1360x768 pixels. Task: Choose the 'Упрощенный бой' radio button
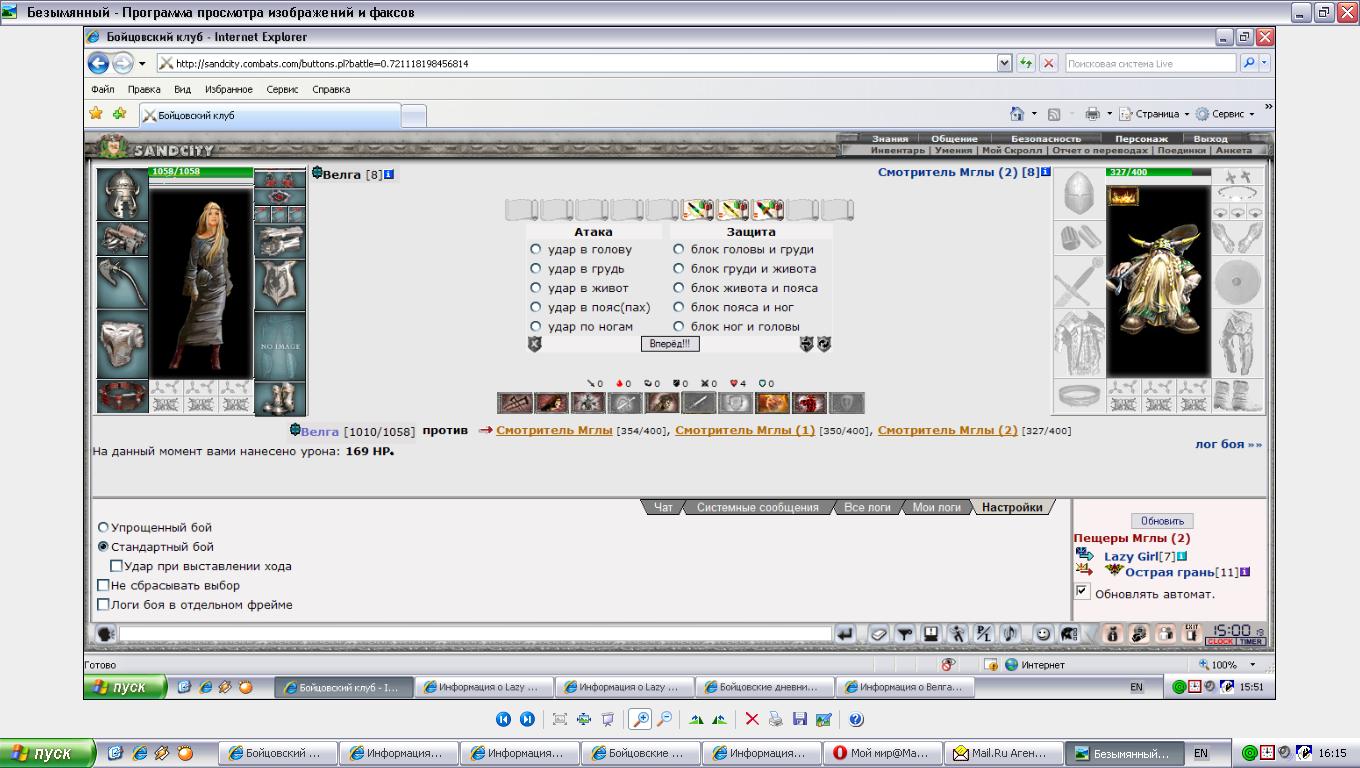(103, 527)
